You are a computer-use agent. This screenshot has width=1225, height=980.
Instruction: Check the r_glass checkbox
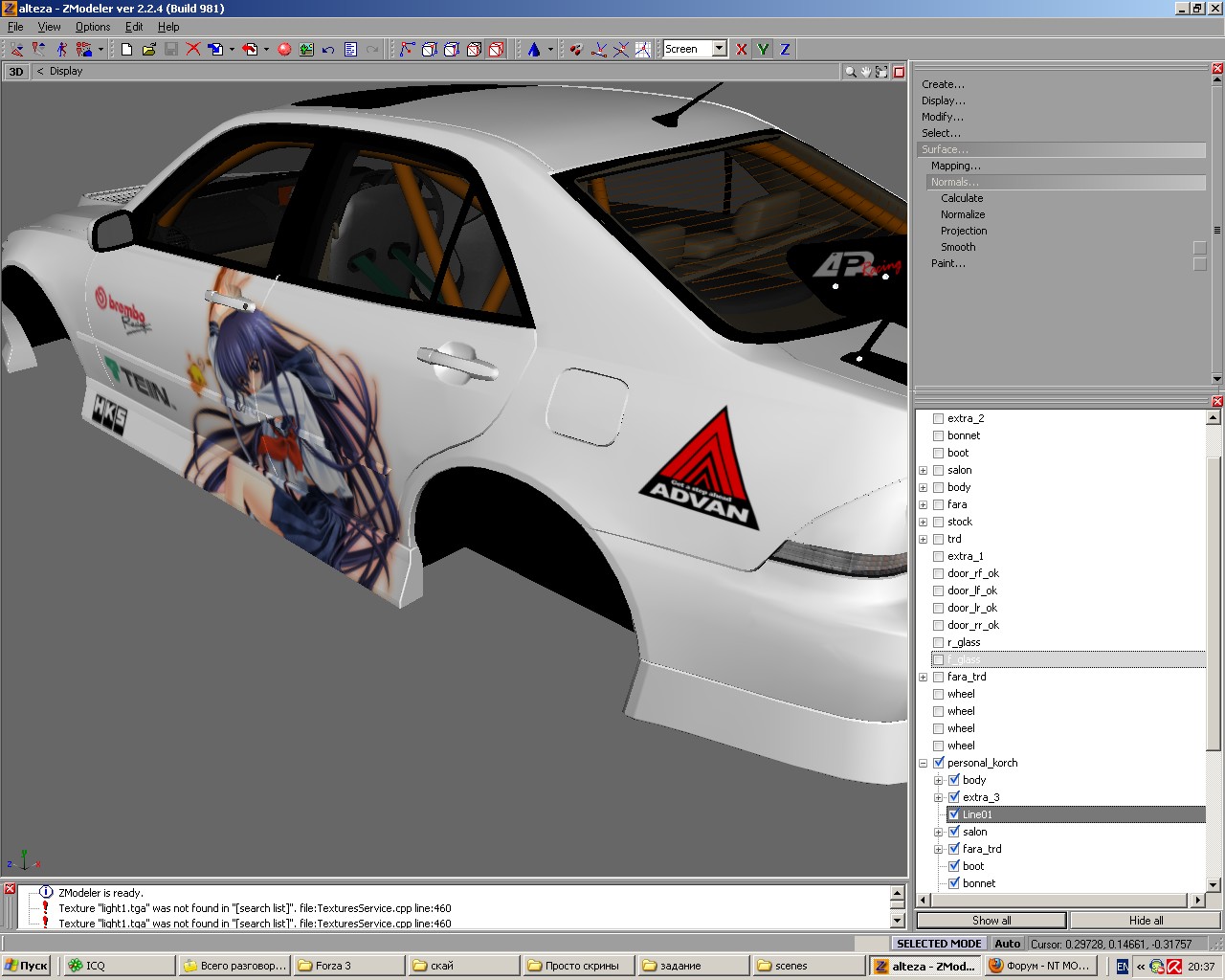coord(938,642)
